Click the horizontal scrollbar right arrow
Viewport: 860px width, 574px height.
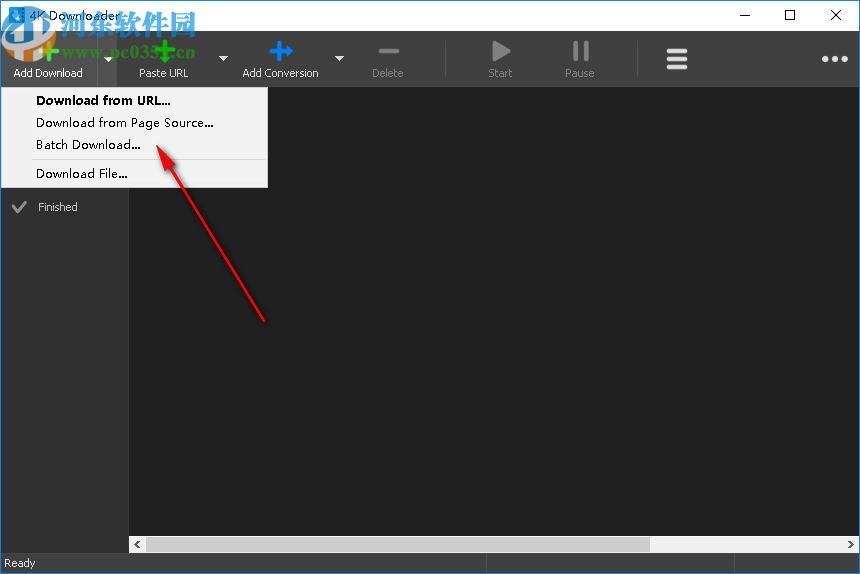[851, 544]
